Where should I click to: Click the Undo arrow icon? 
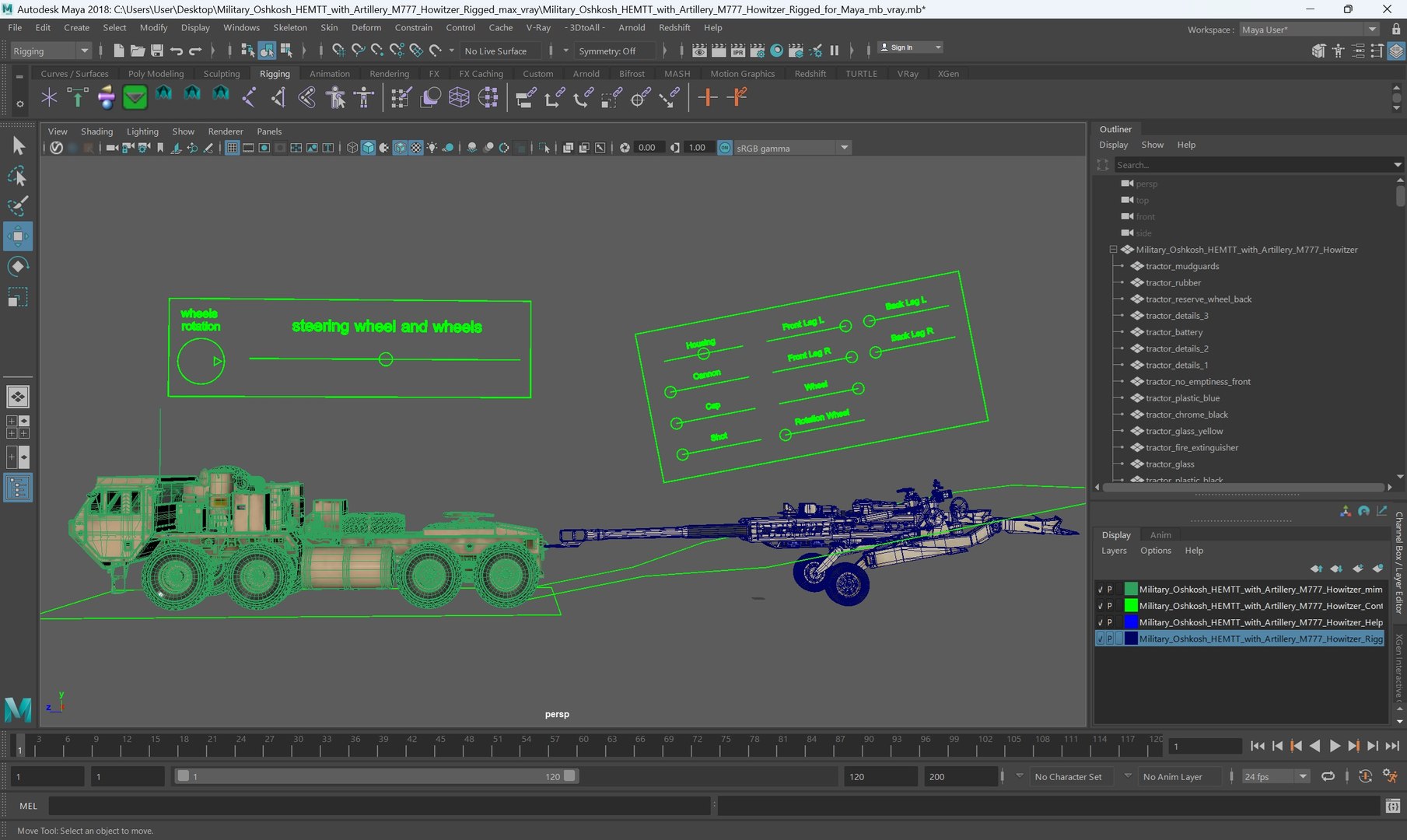(177, 51)
